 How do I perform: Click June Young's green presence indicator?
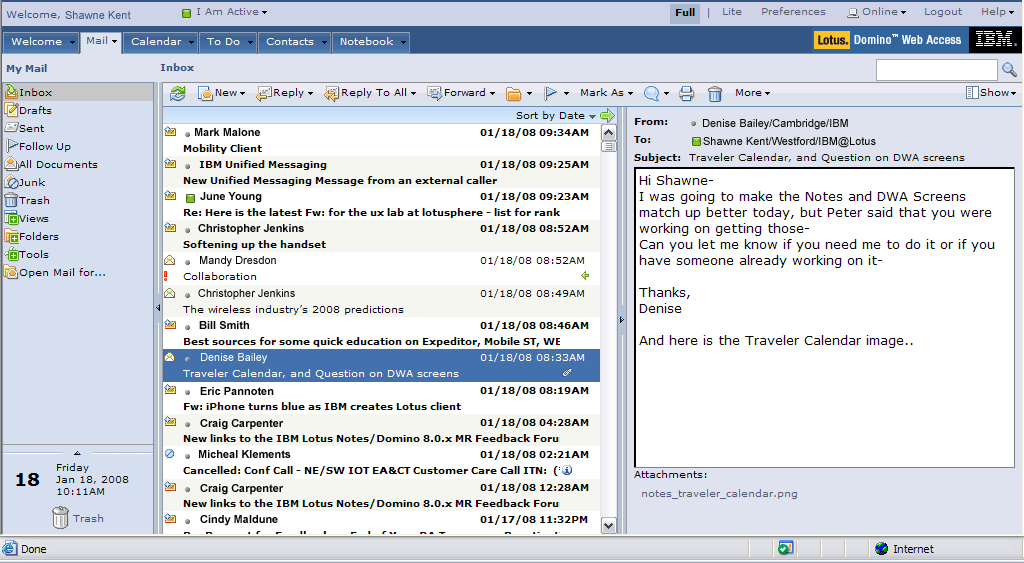pyautogui.click(x=191, y=197)
